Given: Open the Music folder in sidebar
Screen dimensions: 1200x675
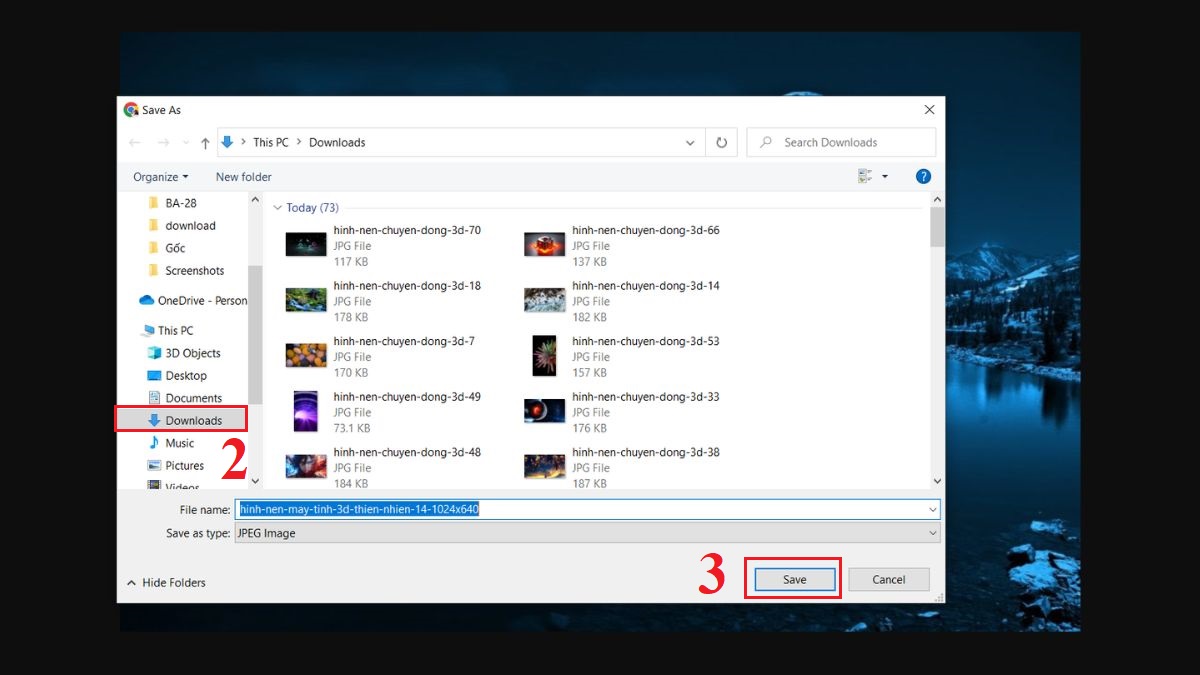Looking at the screenshot, I should click(x=179, y=443).
